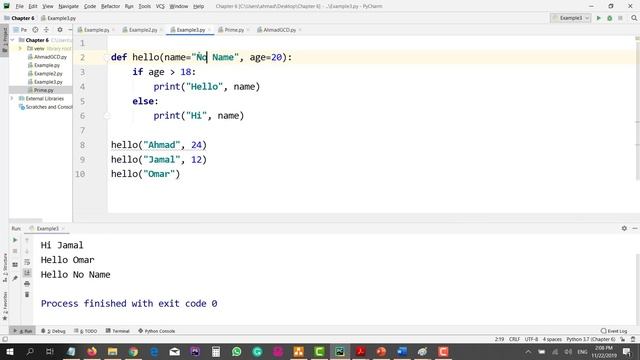Open the Refactor menu
Image resolution: width=640 pixels, height=360 pixels.
(110, 6)
